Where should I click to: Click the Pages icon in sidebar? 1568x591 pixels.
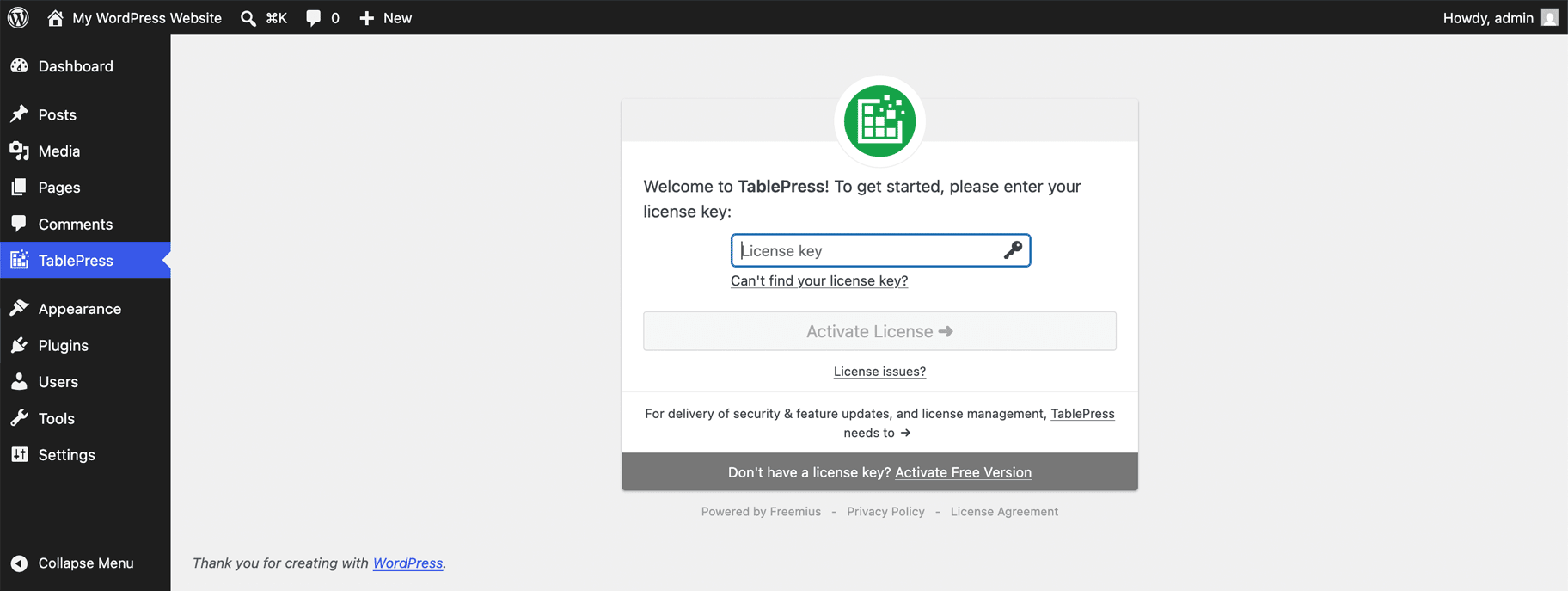[19, 188]
